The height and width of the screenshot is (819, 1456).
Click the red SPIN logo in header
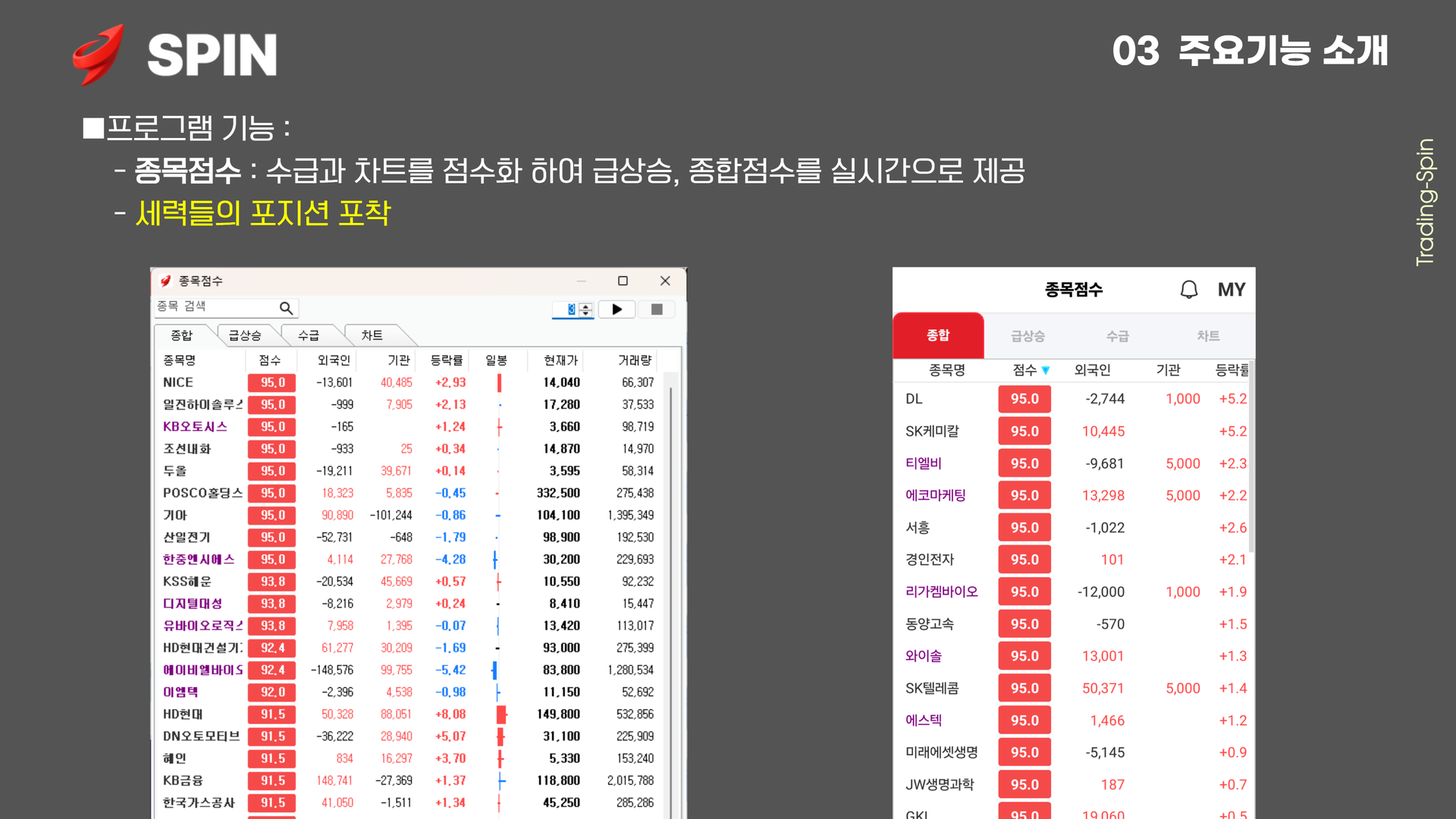pyautogui.click(x=99, y=53)
